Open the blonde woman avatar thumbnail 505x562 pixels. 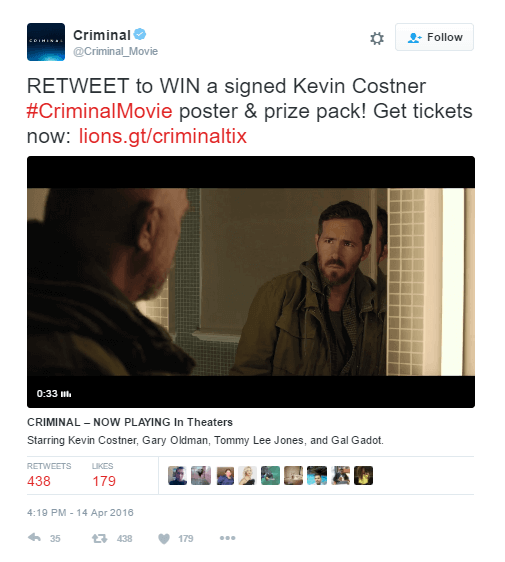click(x=247, y=476)
